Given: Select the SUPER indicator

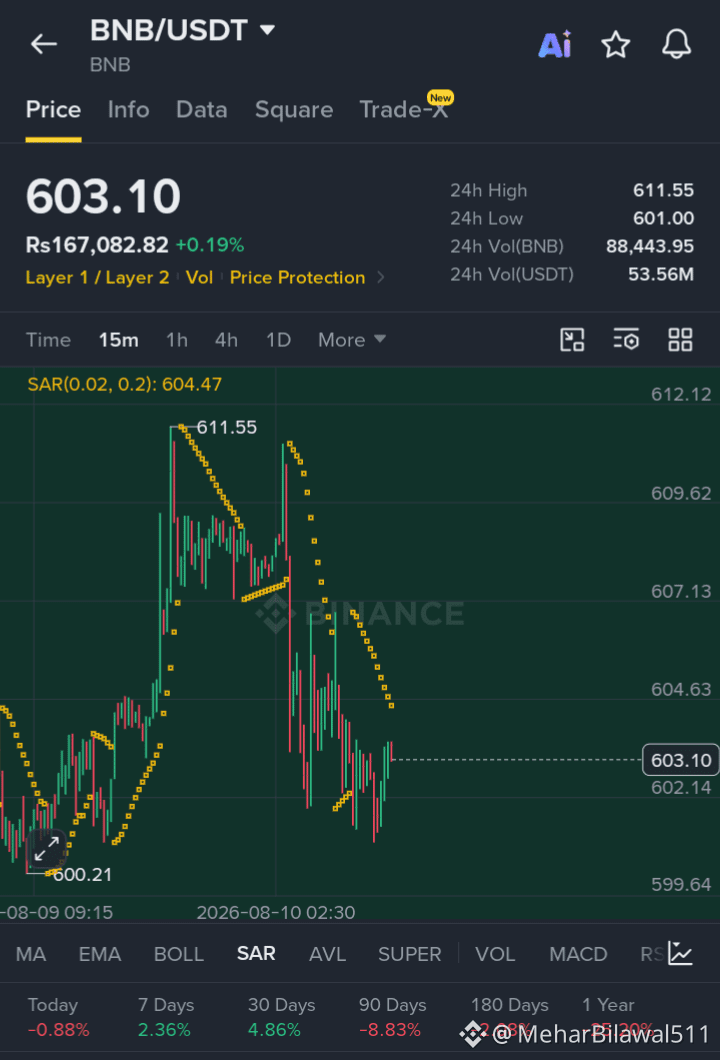Looking at the screenshot, I should coord(410,954).
